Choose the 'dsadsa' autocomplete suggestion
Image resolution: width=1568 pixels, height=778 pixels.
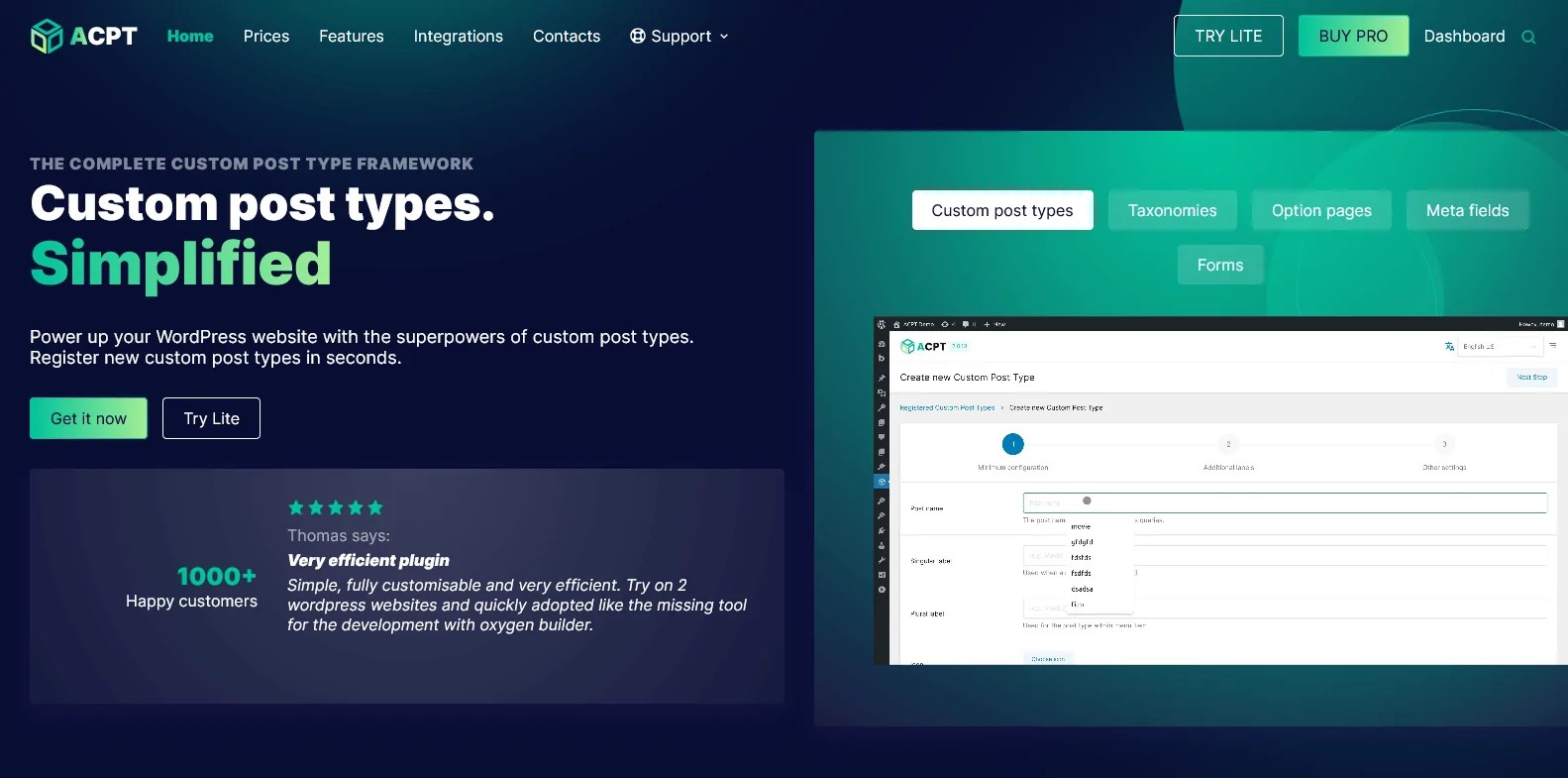(x=1082, y=589)
